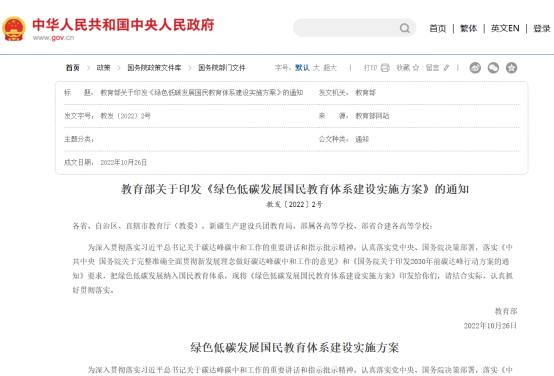Open 国务院政策文件库 breadcrumb link
Screen dimensions: 554x376
[x=154, y=67]
